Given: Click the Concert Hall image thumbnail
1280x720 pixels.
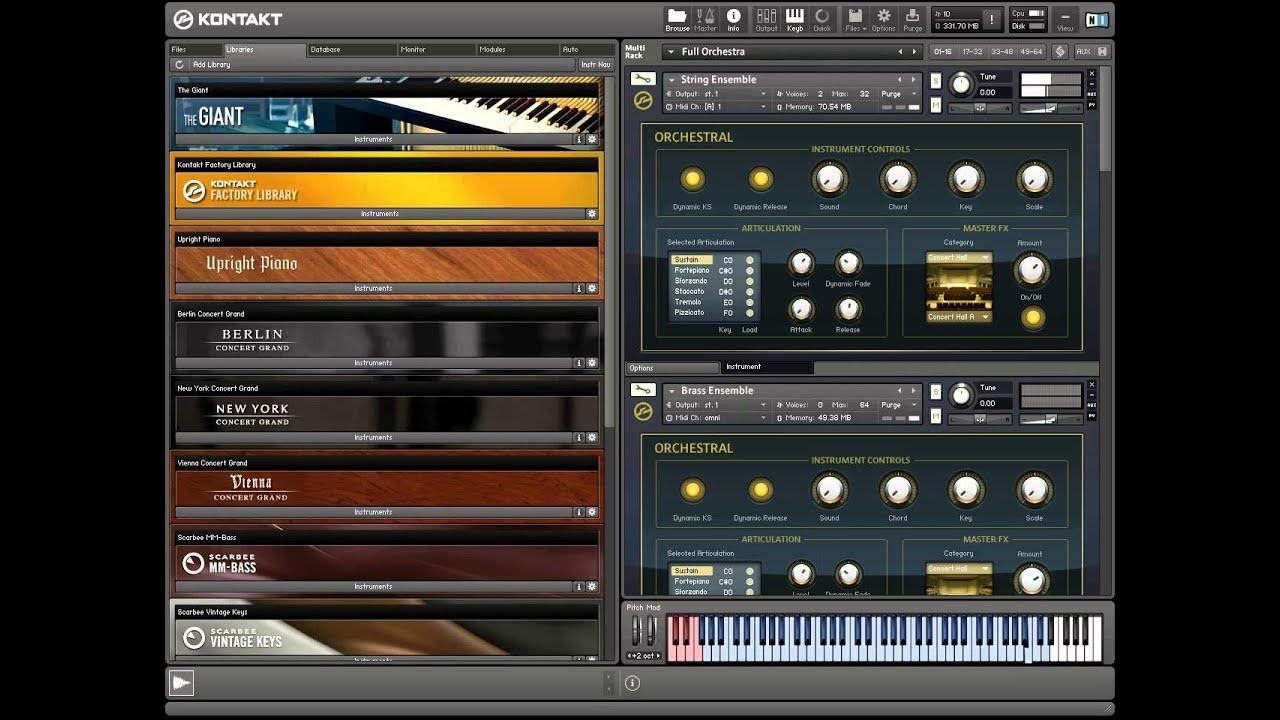Looking at the screenshot, I should (959, 287).
